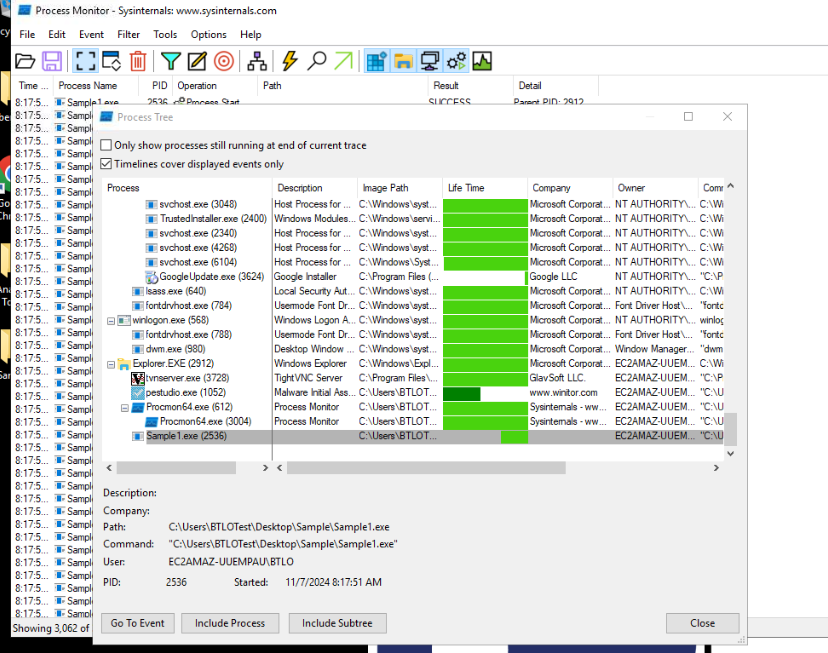Viewport: 828px width, 653px height.
Task: Clear the display with the trash icon
Action: tap(138, 61)
